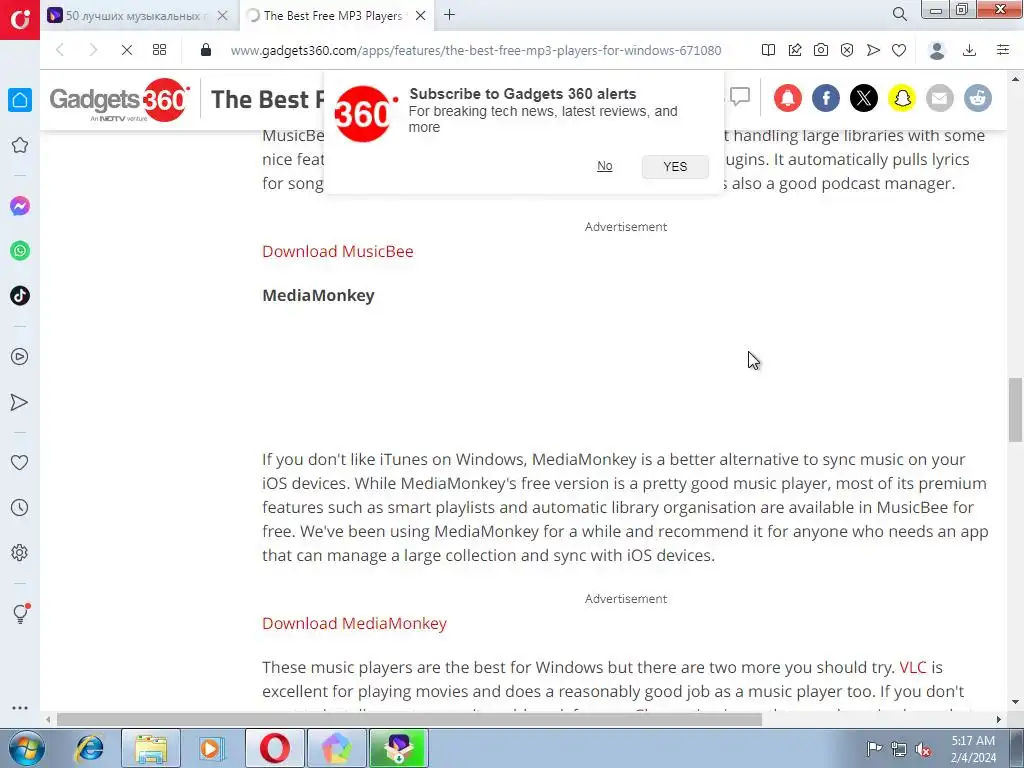The height and width of the screenshot is (768, 1024).
Task: Open Windows Explorer folder on taskbar
Action: point(150,748)
